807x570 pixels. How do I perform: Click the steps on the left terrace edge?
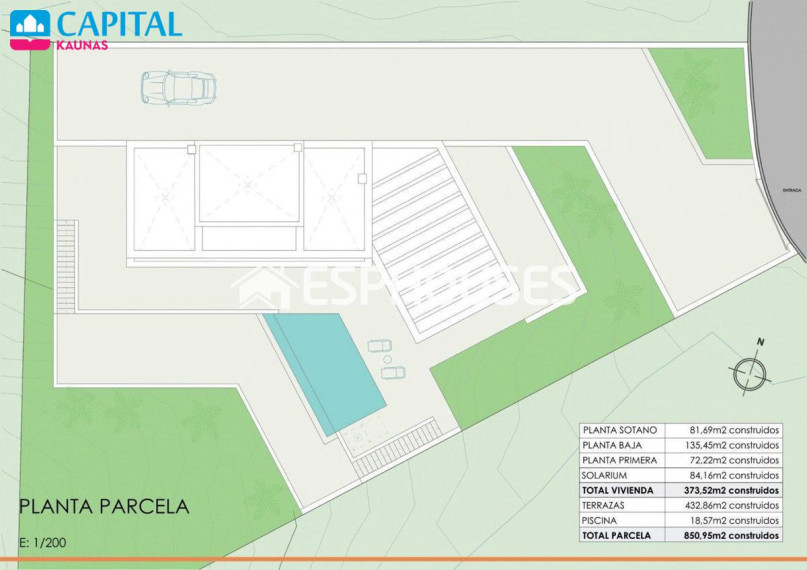click(x=66, y=266)
